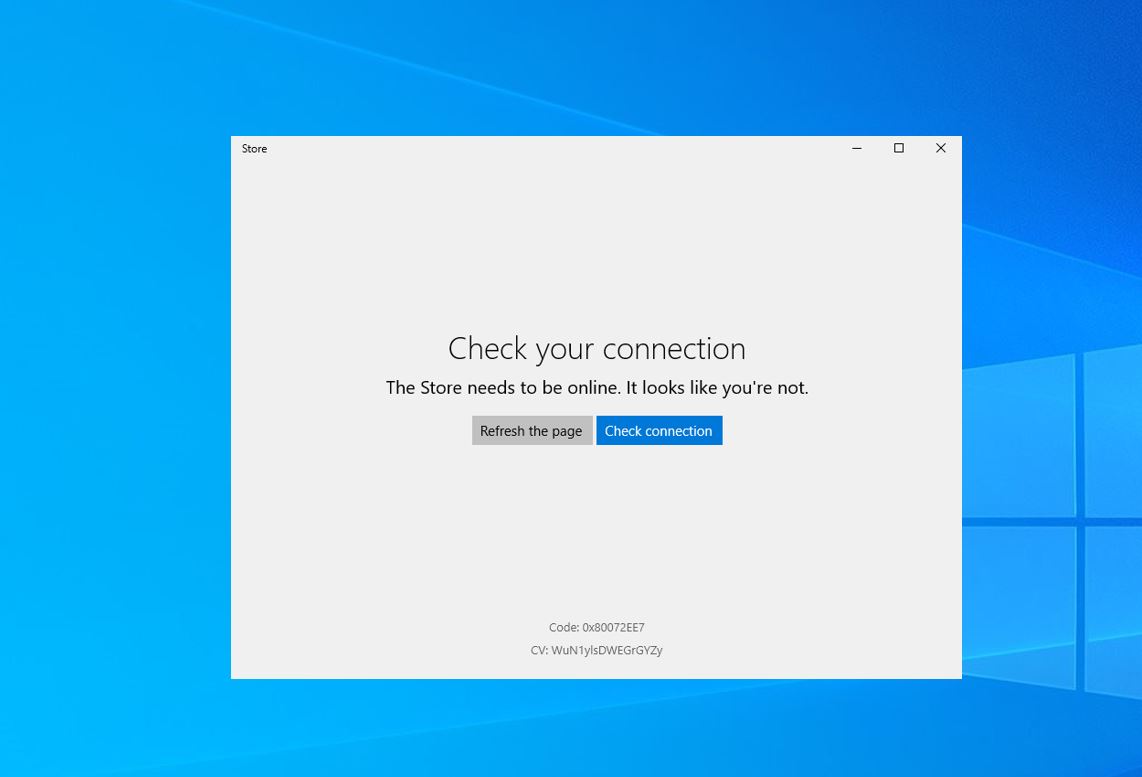Click the blank space above the heading
The height and width of the screenshot is (777, 1142).
[x=596, y=250]
